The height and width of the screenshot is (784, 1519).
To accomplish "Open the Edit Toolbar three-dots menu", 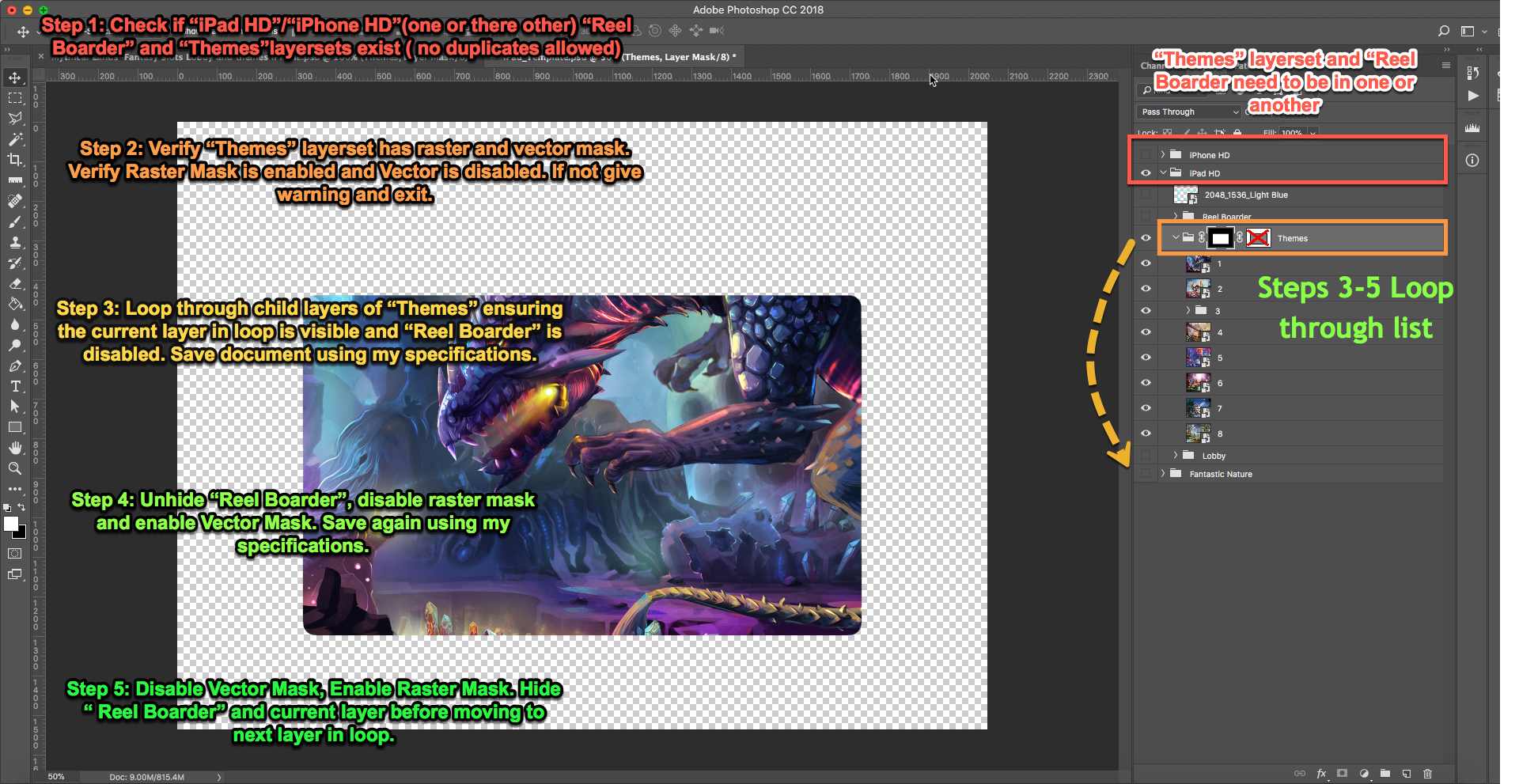I will click(x=15, y=489).
